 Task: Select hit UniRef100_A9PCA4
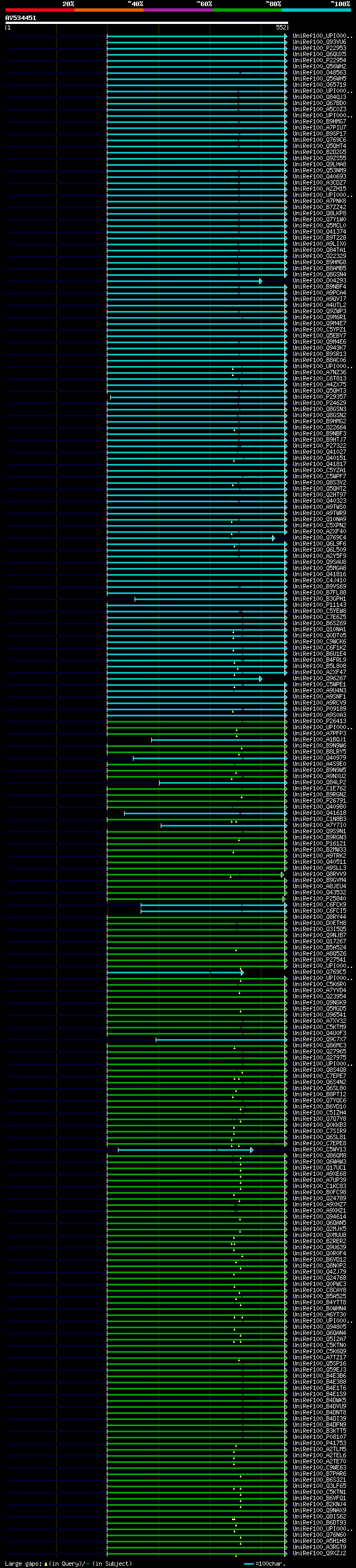point(319,293)
